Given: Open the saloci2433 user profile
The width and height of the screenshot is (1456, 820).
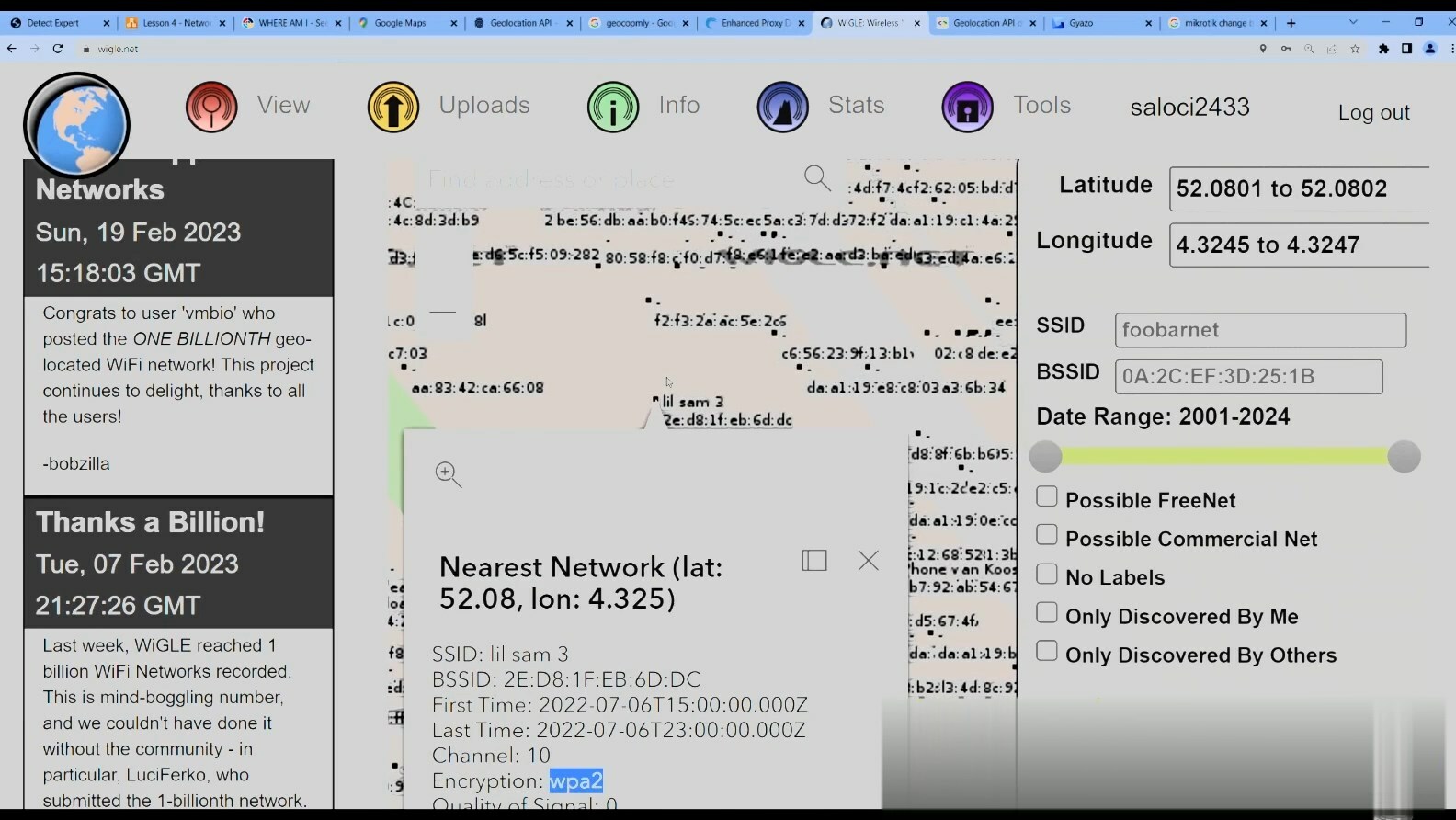Looking at the screenshot, I should point(1189,108).
